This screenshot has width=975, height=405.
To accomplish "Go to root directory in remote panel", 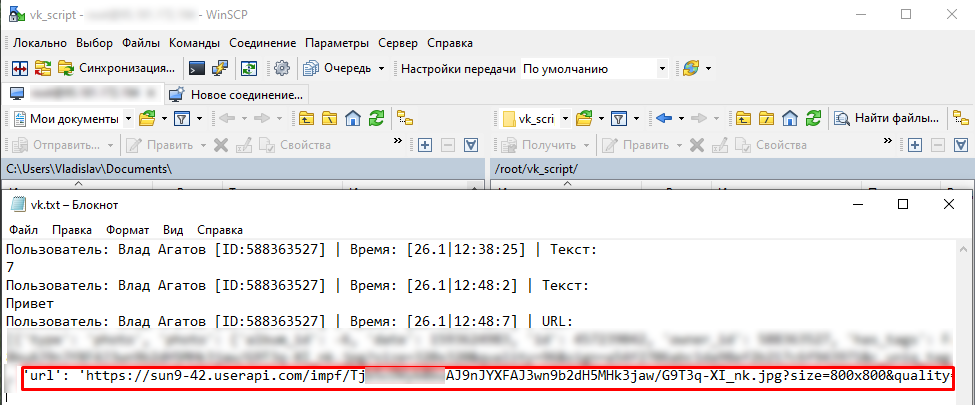I will 766,118.
